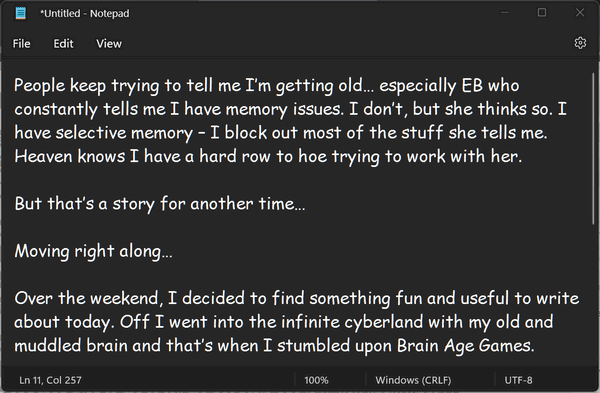Image resolution: width=600 pixels, height=393 pixels.
Task: Open the View menu
Action: pos(109,44)
